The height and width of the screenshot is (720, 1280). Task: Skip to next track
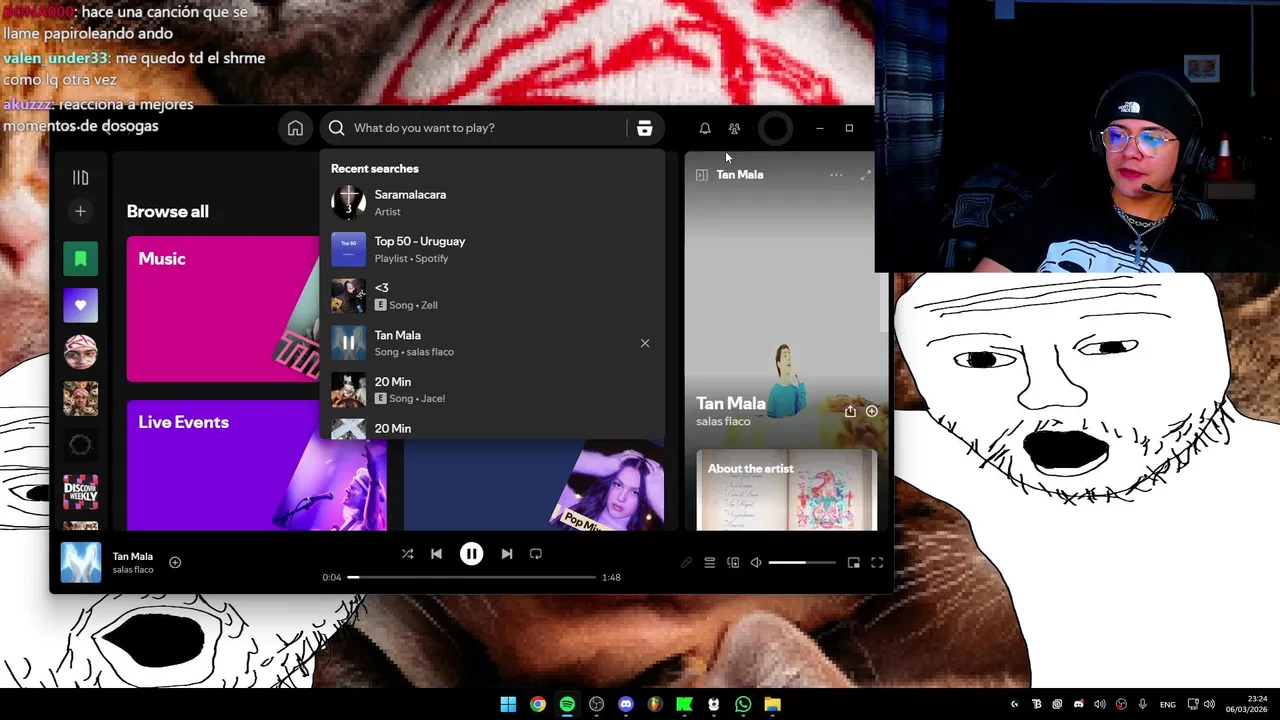(x=507, y=554)
